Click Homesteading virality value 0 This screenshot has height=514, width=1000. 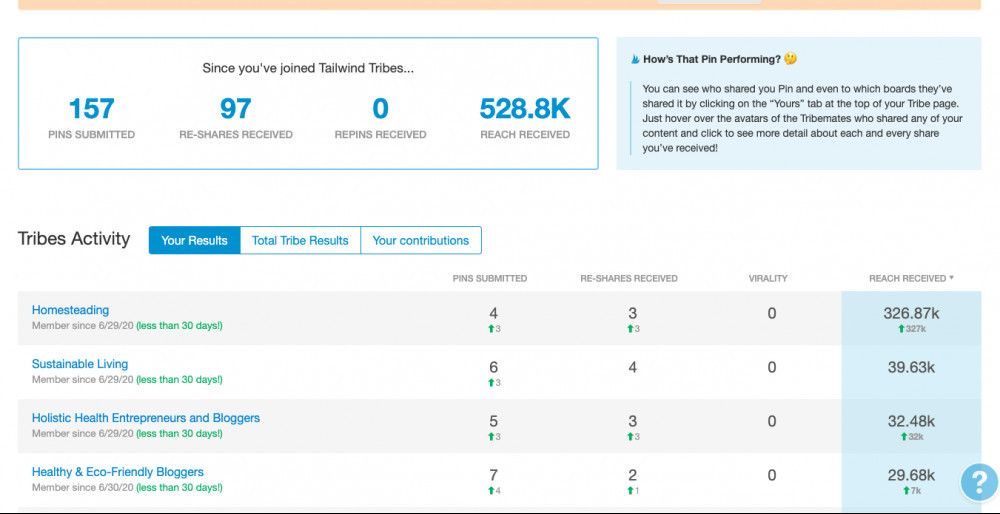click(772, 313)
